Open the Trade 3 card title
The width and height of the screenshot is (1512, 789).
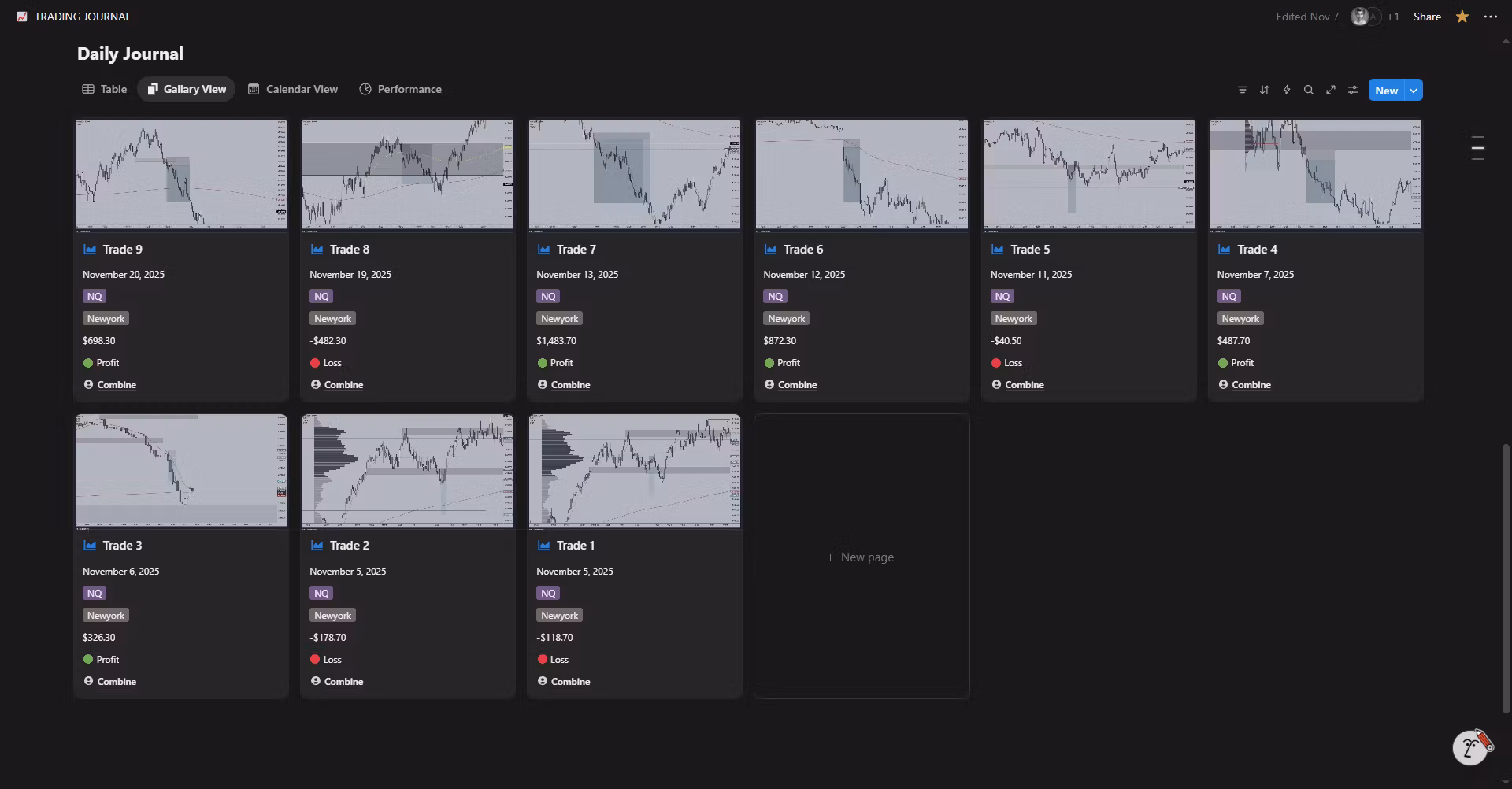pyautogui.click(x=122, y=545)
